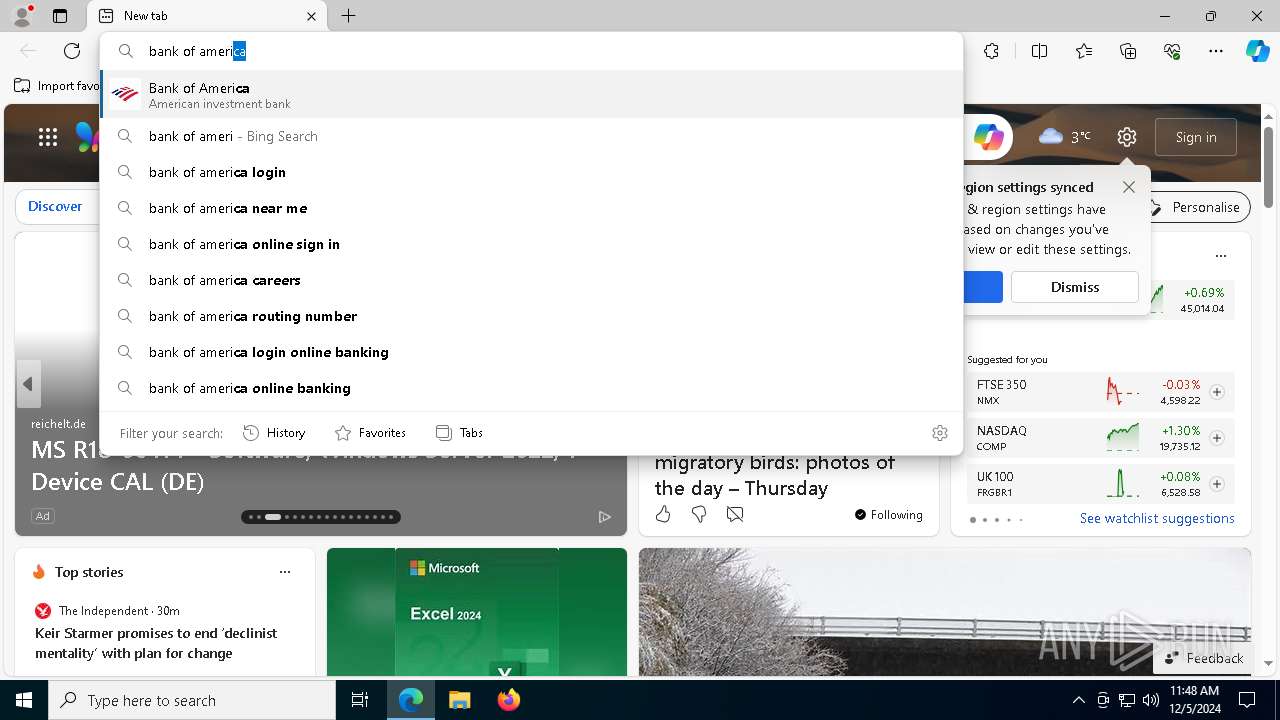Open the profile icon in title bar
The width and height of the screenshot is (1280, 720).
coord(22,15)
